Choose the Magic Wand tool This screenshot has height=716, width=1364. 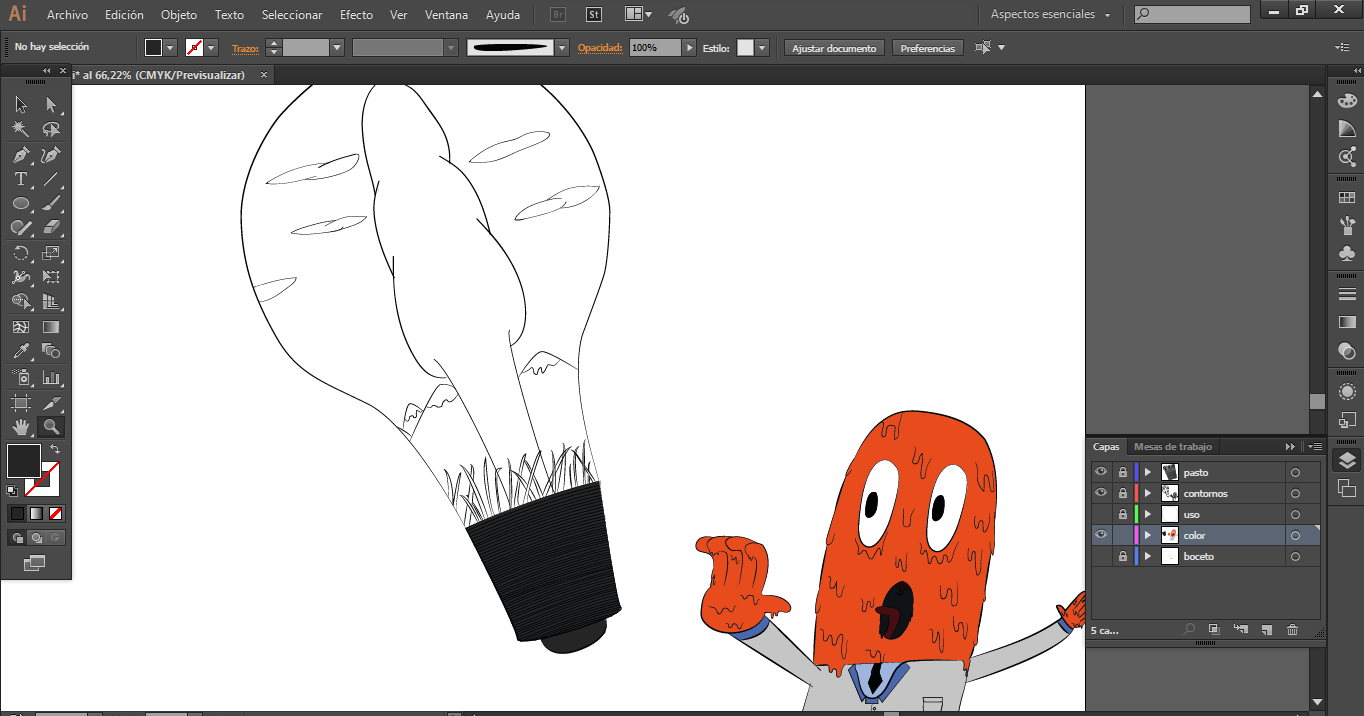(x=20, y=129)
